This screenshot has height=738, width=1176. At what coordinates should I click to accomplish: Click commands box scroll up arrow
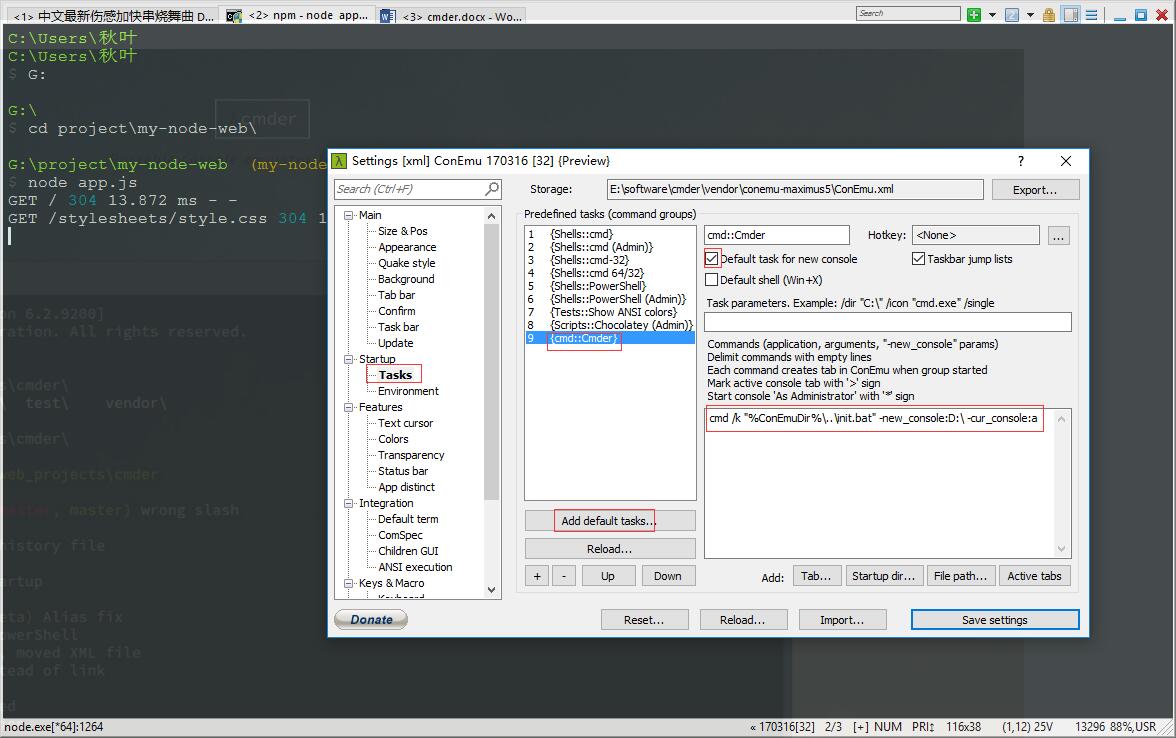click(1061, 418)
